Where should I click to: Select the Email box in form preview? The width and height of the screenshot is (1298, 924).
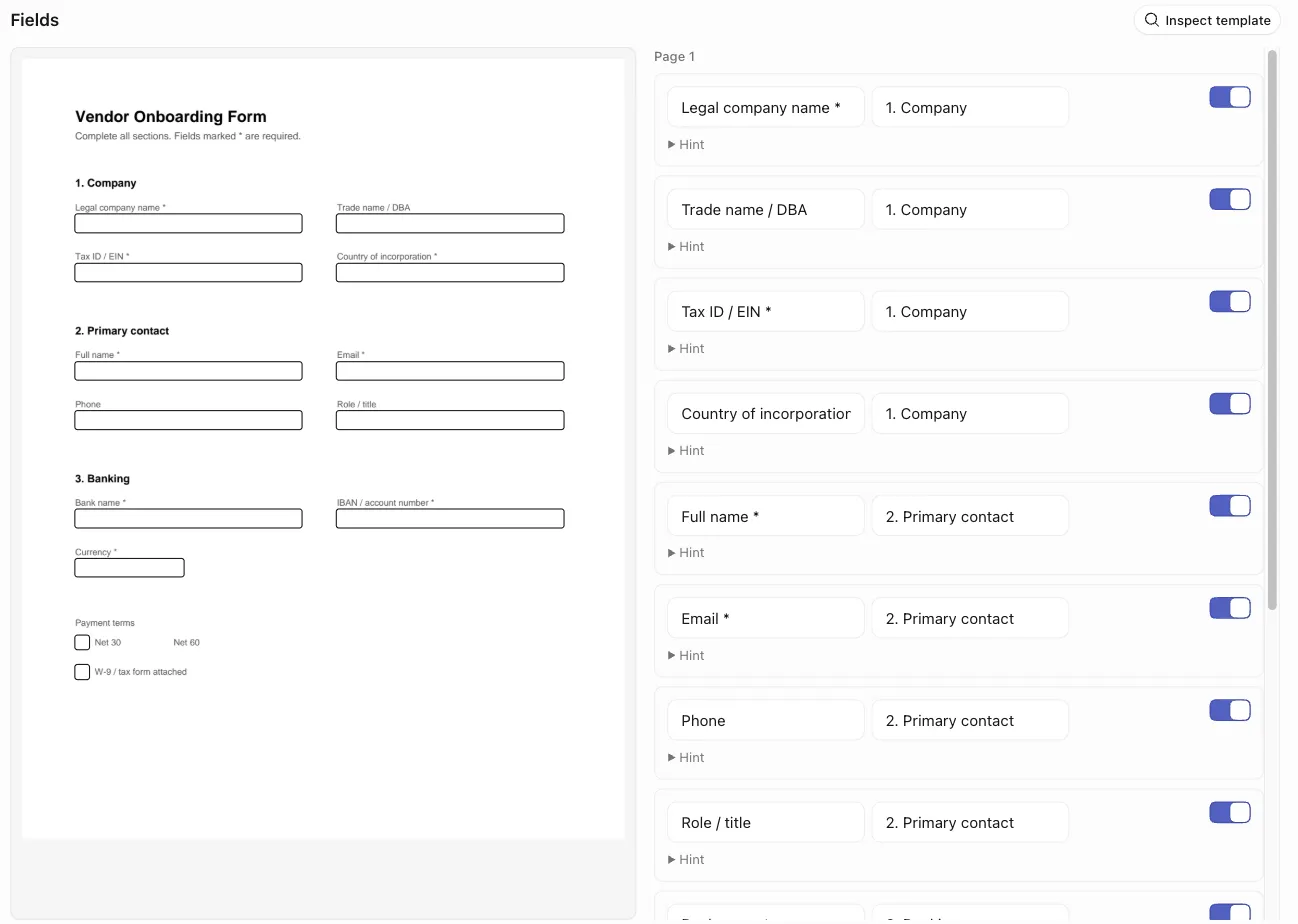tap(450, 371)
